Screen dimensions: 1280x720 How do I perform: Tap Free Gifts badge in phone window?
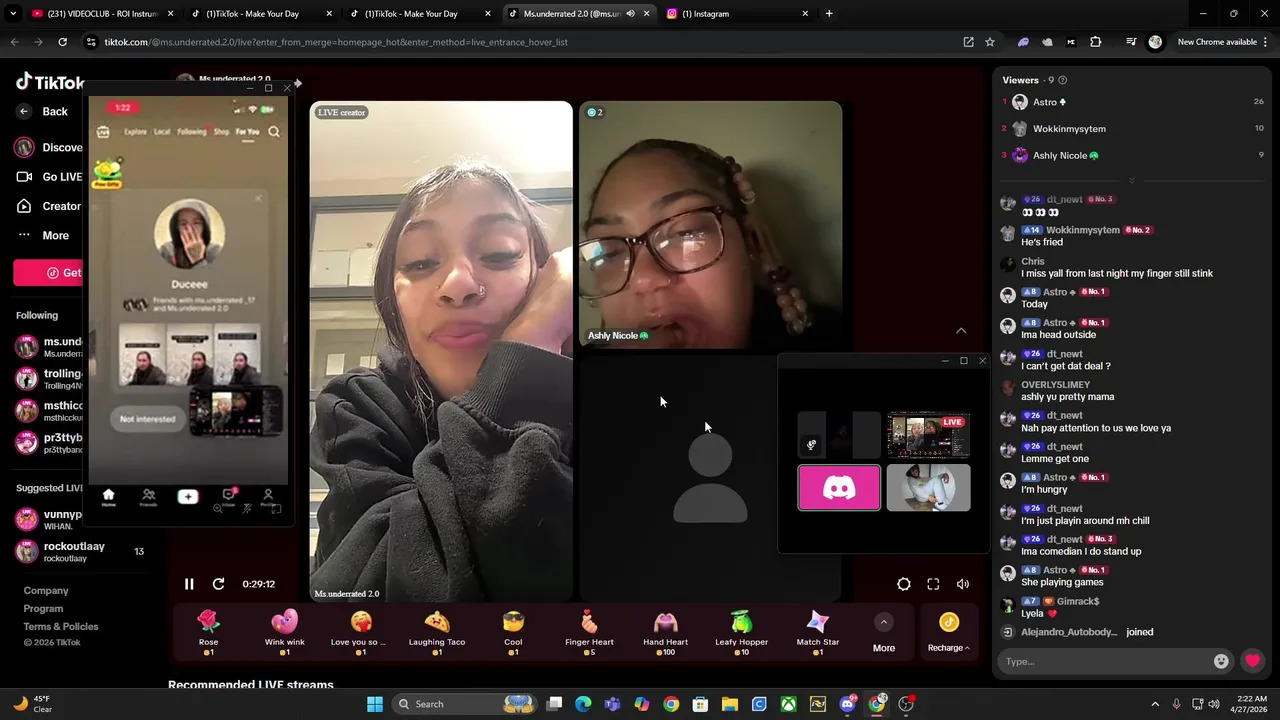tap(107, 174)
